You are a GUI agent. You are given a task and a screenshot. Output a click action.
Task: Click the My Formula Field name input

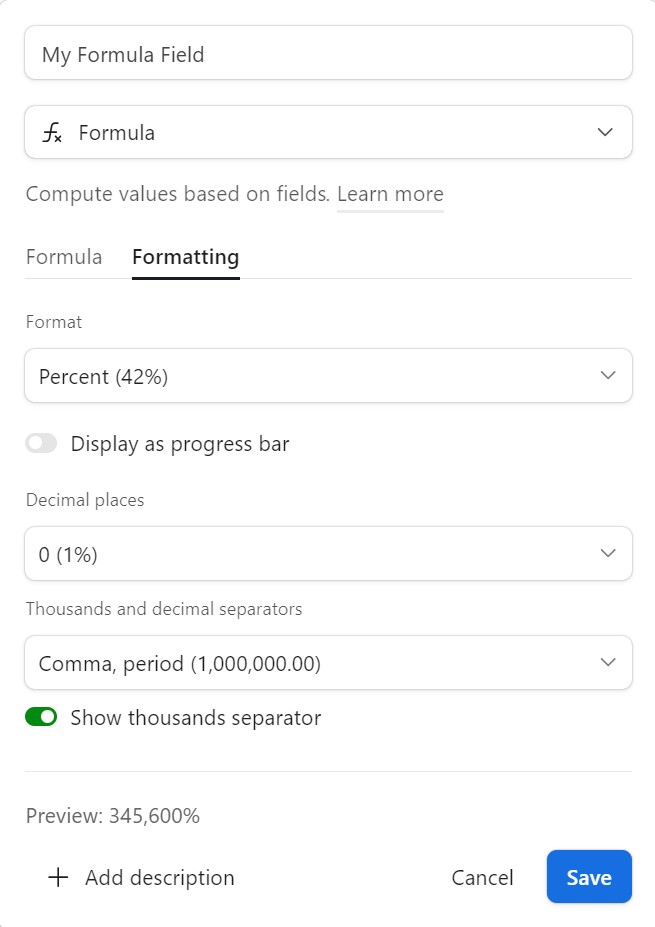328,54
